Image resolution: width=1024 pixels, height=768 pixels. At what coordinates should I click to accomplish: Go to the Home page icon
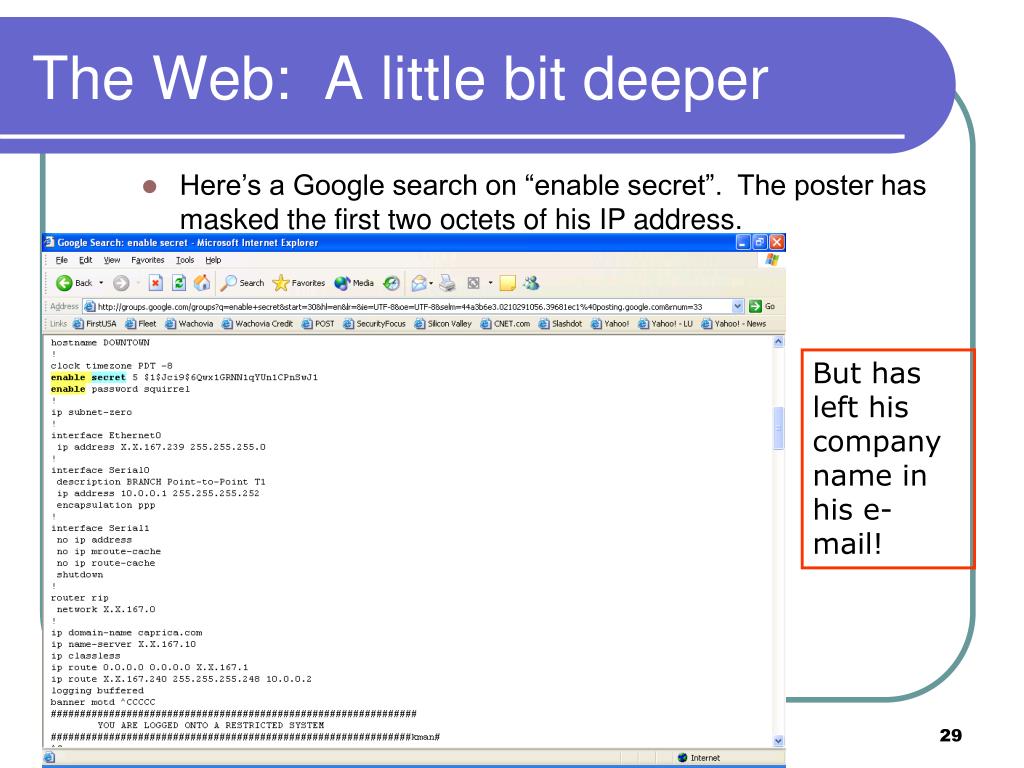click(x=202, y=283)
